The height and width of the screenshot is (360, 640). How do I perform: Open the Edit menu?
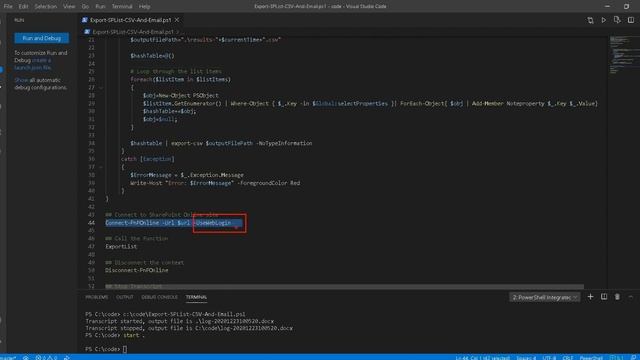(23, 7)
